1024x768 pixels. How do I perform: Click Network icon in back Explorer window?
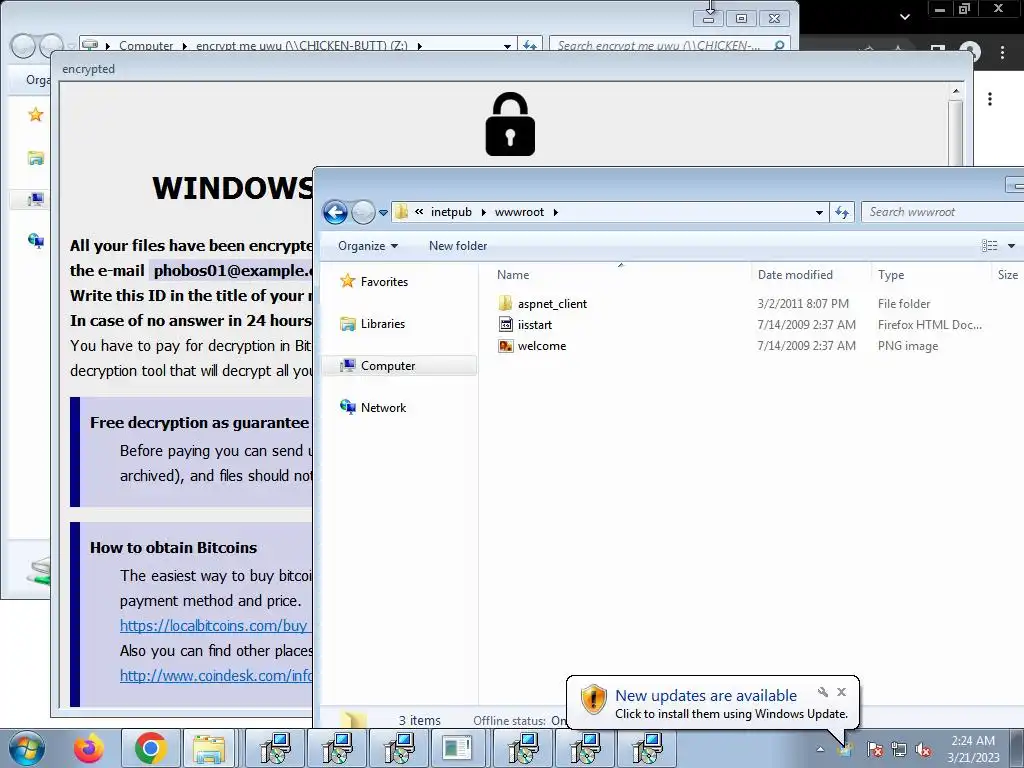coord(35,241)
